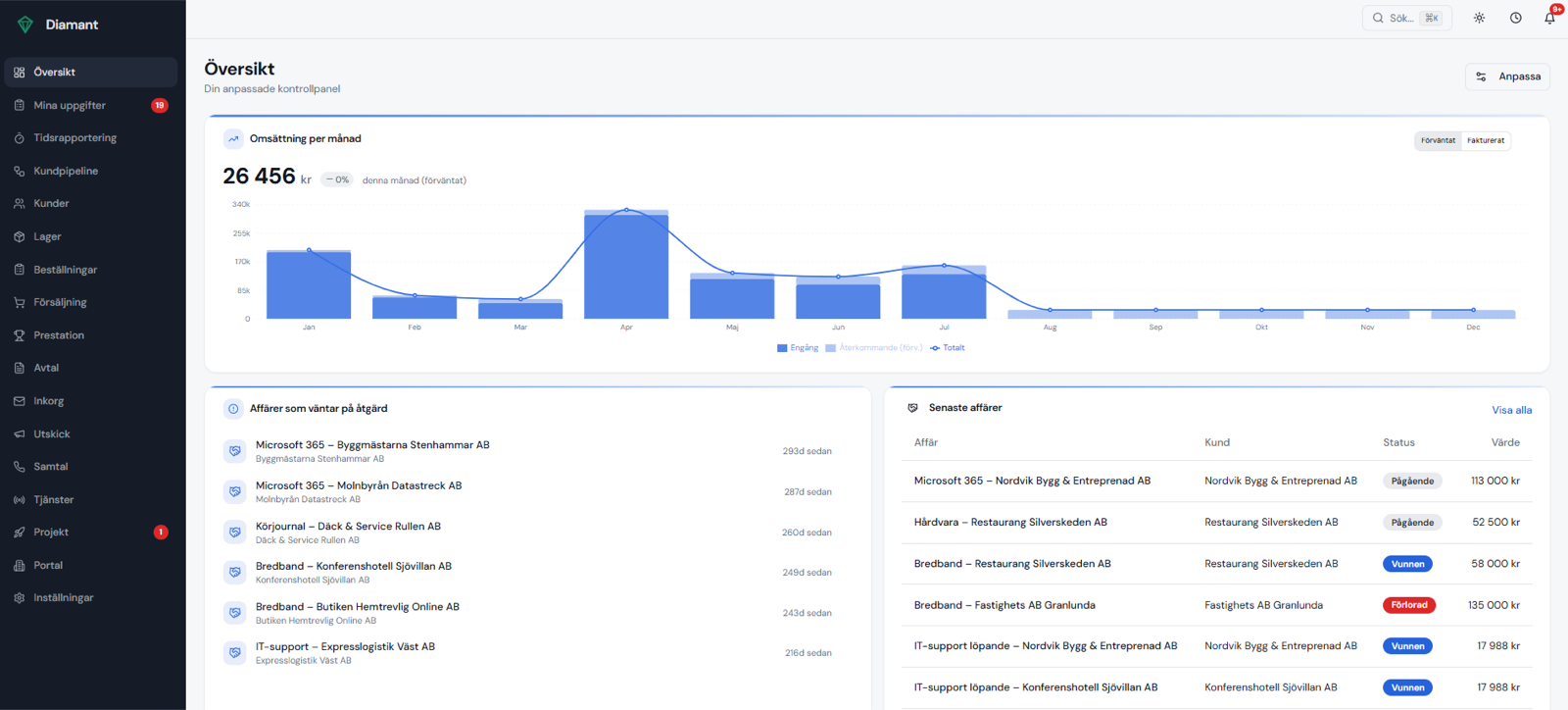Viewport: 1568px width, 710px height.
Task: Click the Förlorad status badge
Action: pos(1408,605)
